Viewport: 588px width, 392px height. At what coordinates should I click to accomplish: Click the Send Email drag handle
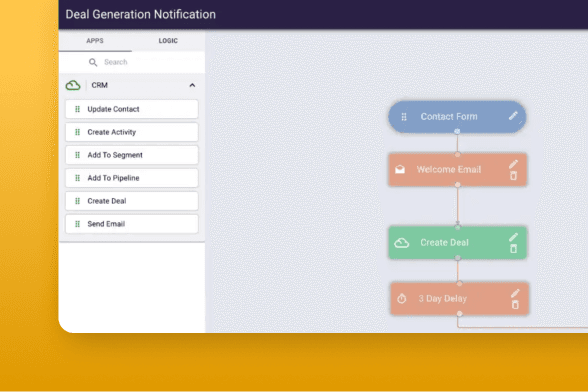pos(77,224)
